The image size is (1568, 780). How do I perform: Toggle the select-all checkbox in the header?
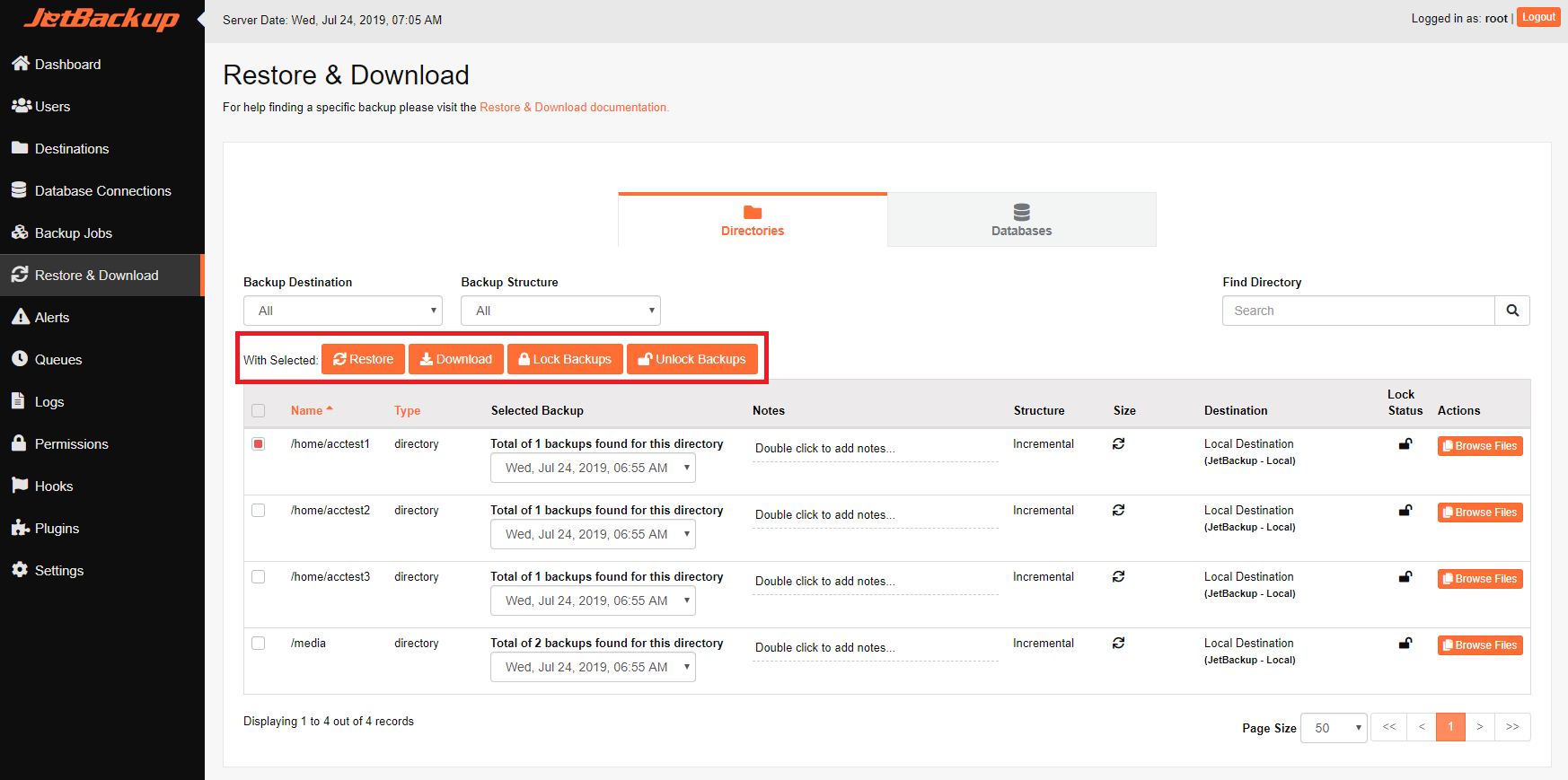pyautogui.click(x=259, y=410)
